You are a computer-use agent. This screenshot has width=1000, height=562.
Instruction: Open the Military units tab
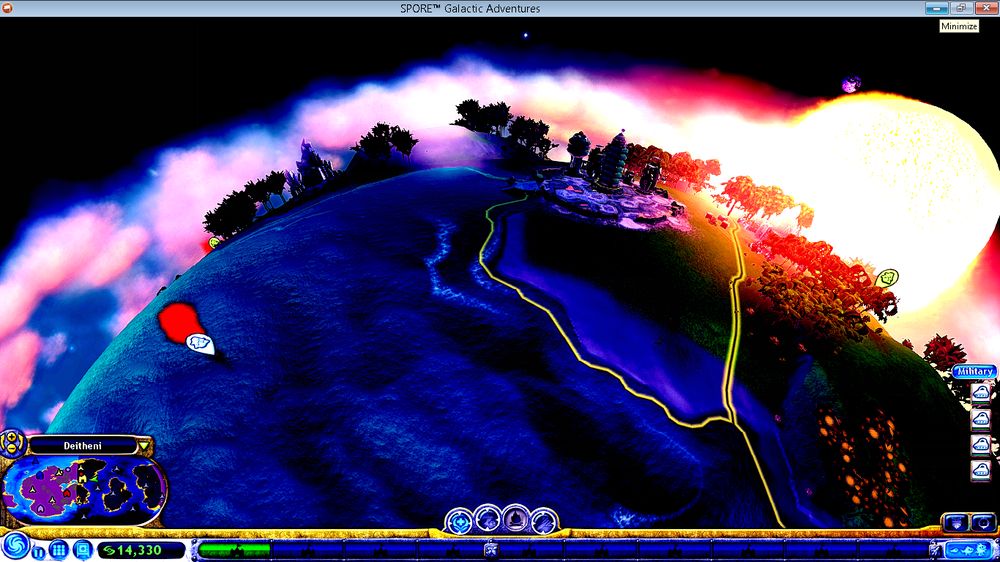(974, 371)
